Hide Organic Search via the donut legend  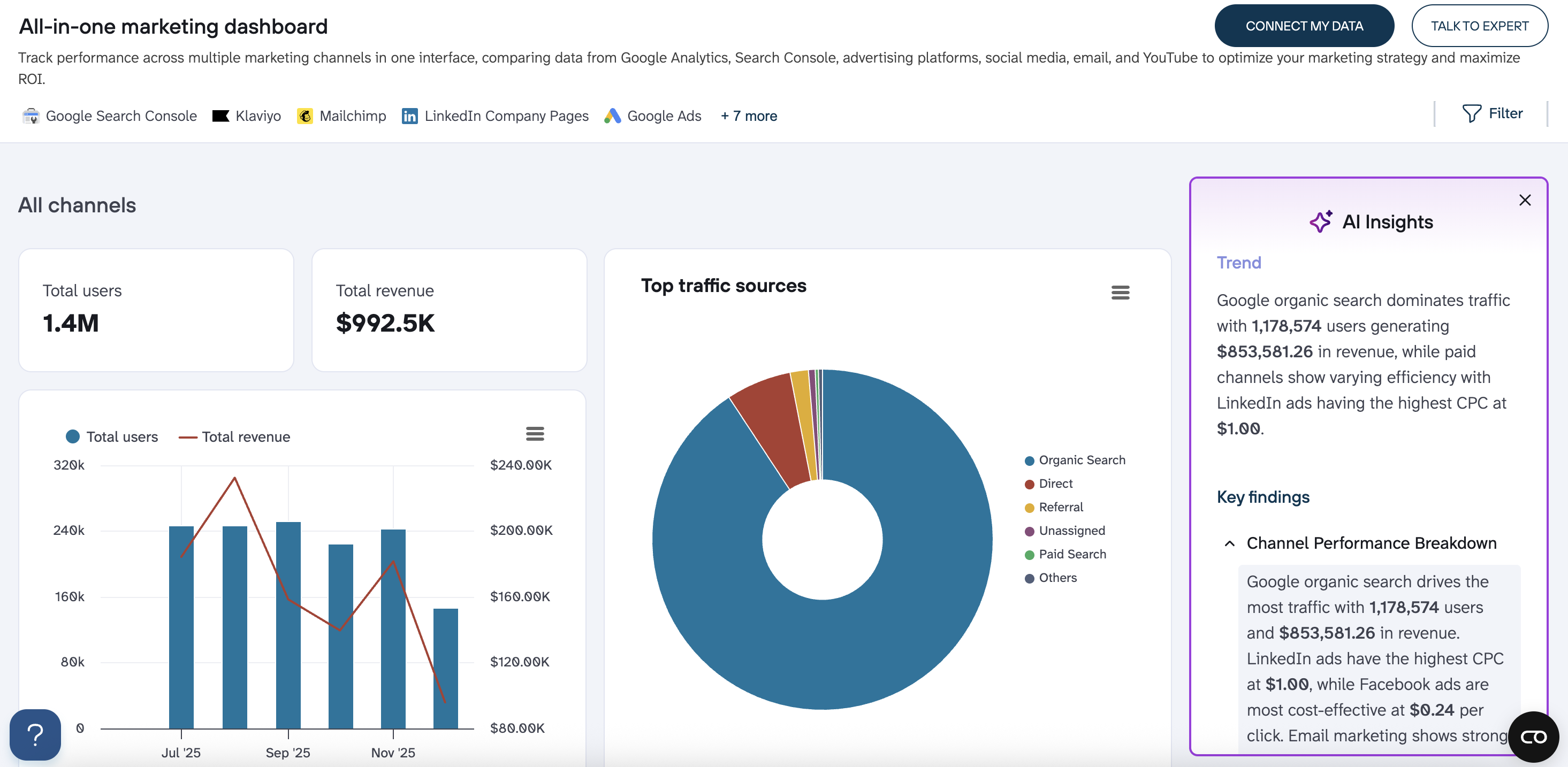pyautogui.click(x=1075, y=460)
